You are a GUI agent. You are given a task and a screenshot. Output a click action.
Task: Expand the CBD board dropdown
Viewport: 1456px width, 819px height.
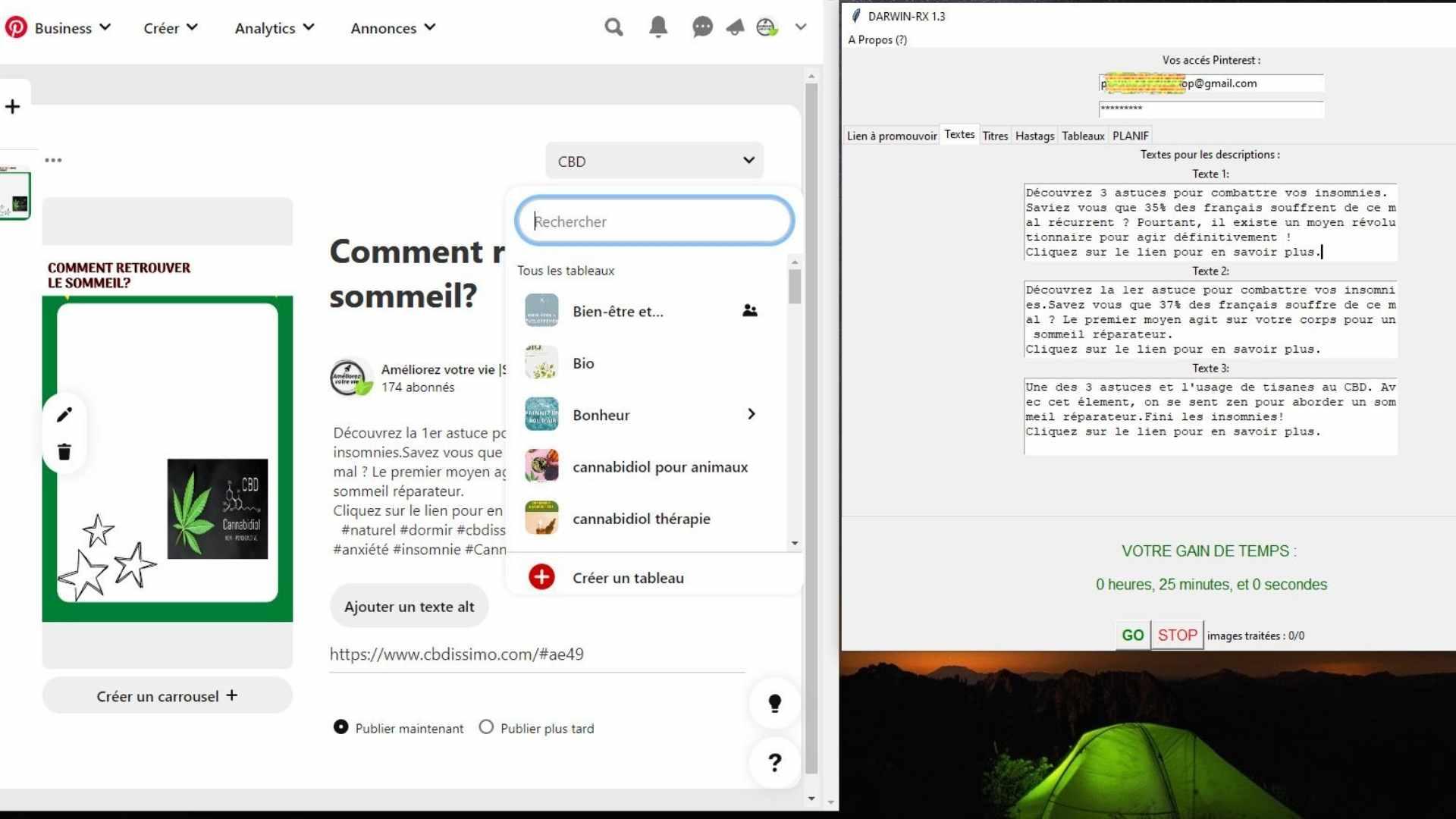[x=655, y=161]
